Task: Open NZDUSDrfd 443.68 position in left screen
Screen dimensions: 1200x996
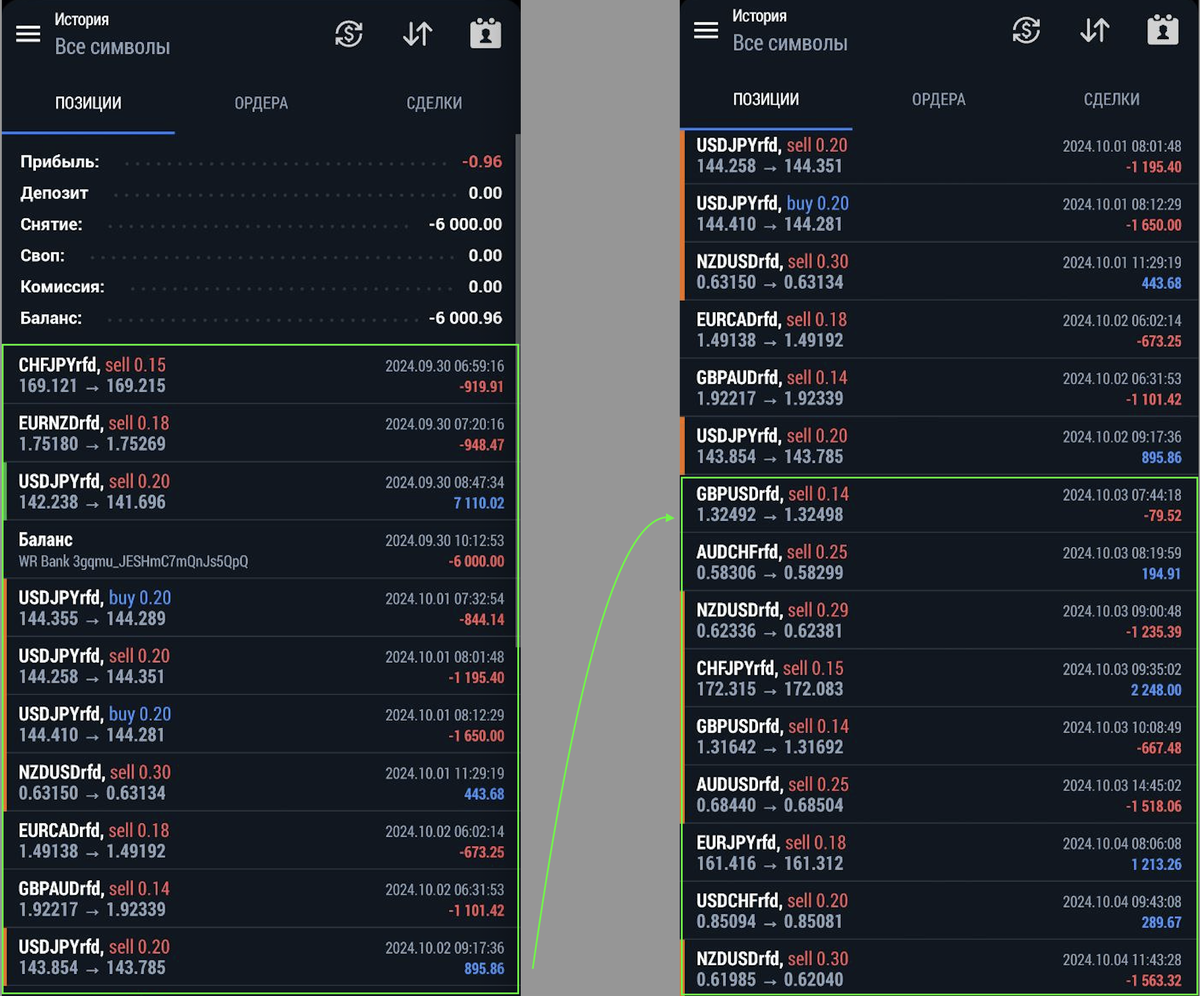Action: (261, 782)
